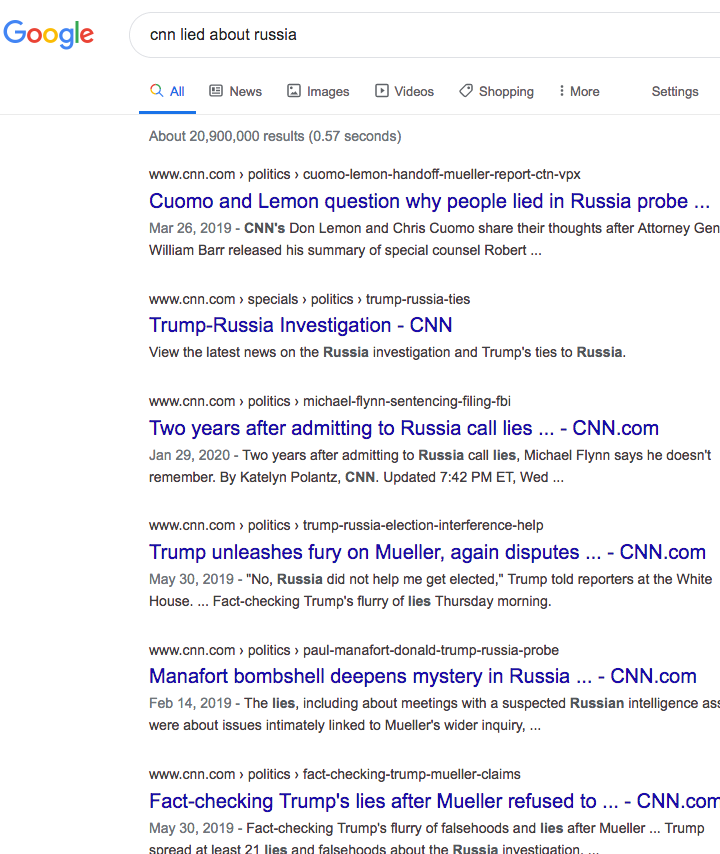
Task: Click the paul-manafort-donald-trump-russia-probe URL breadcrumb
Action: tap(354, 650)
